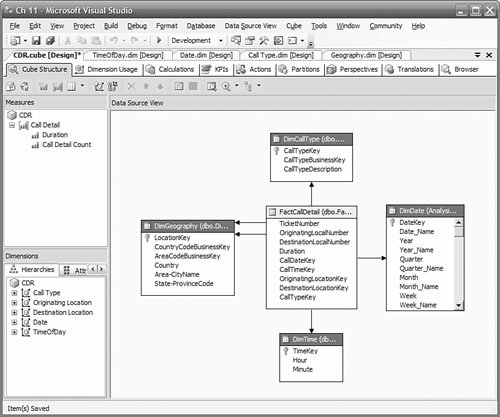Image resolution: width=500 pixels, height=417 pixels.
Task: Switch to the Browser tab
Action: pyautogui.click(x=460, y=69)
